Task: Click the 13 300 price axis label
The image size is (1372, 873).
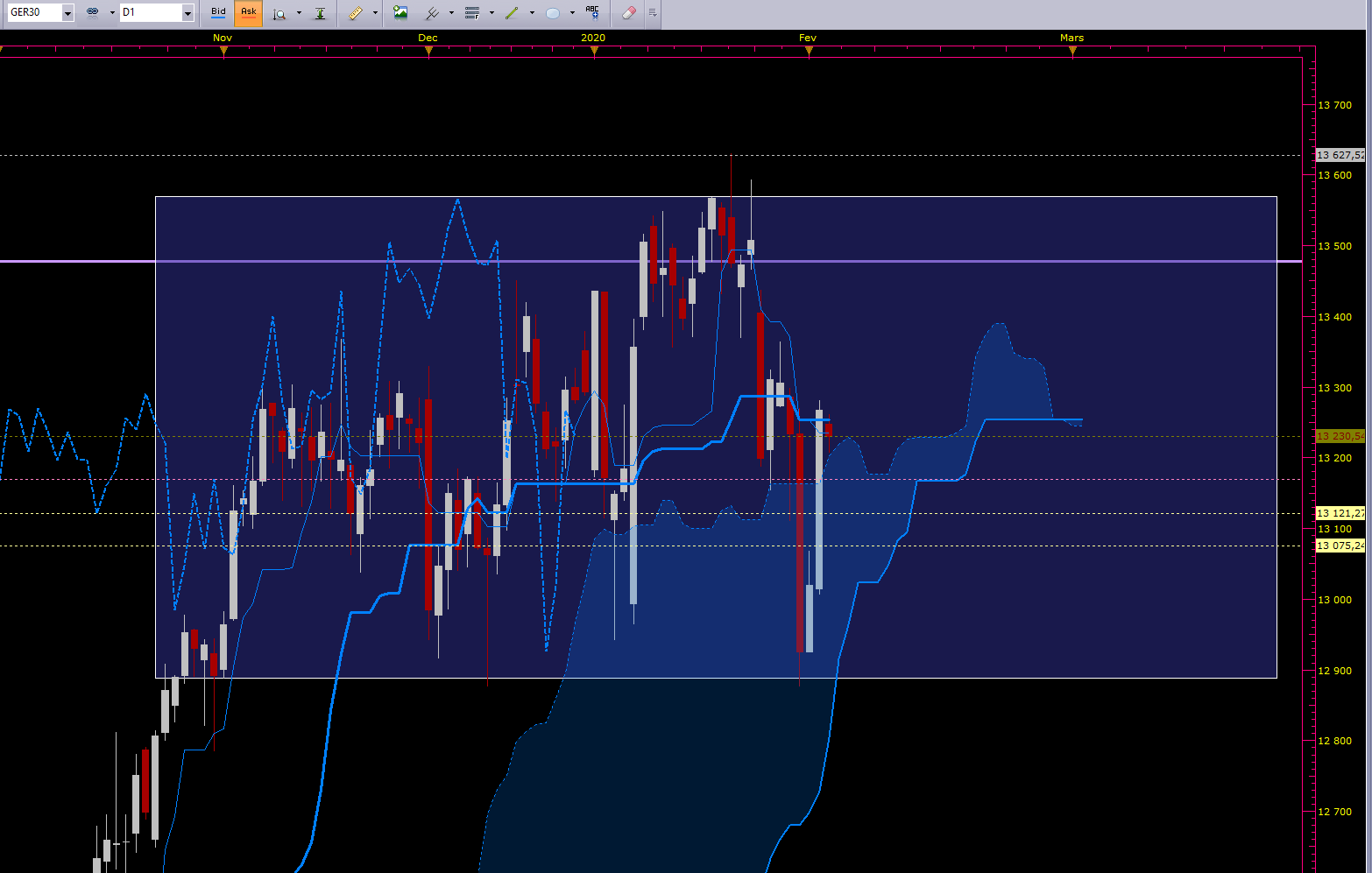Action: tap(1335, 388)
